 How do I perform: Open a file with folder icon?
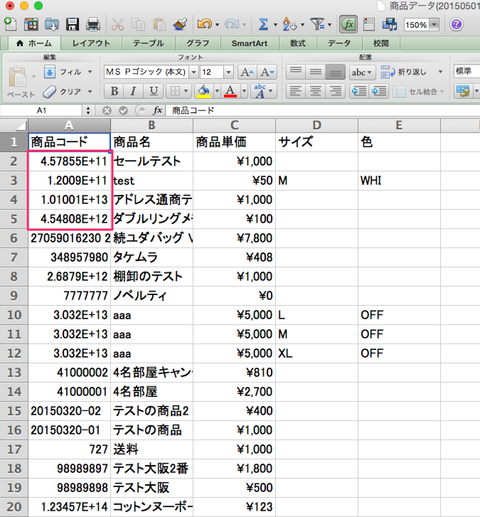[52, 24]
